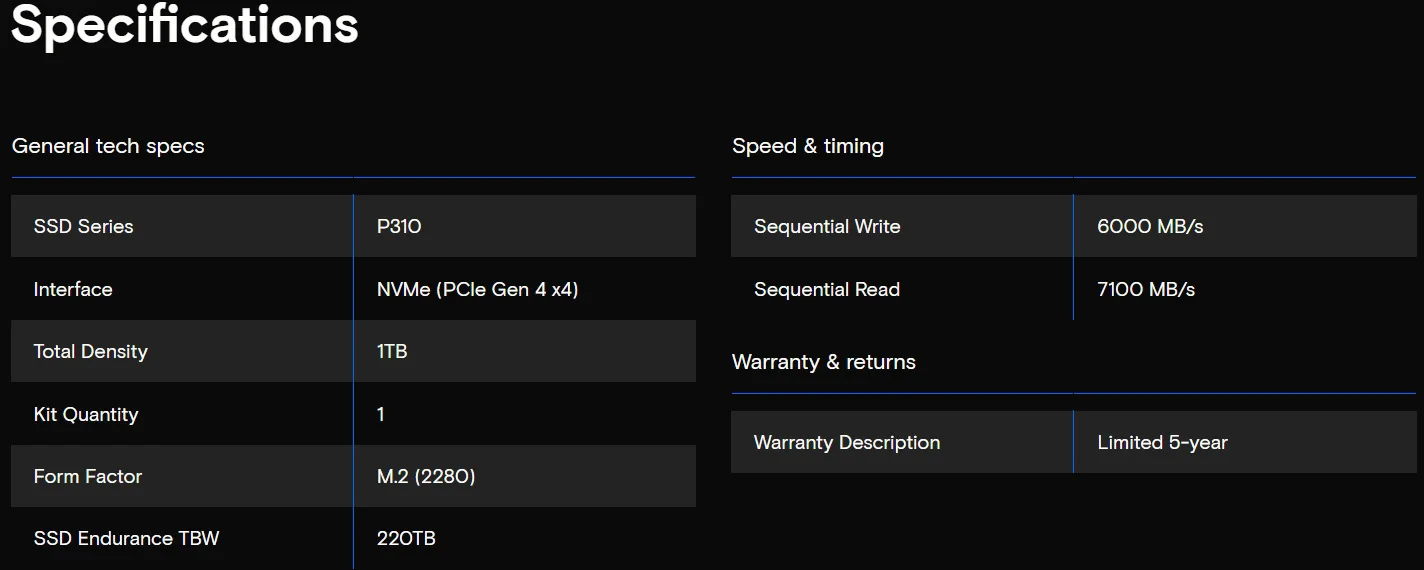Click the Total Density label

[90, 351]
